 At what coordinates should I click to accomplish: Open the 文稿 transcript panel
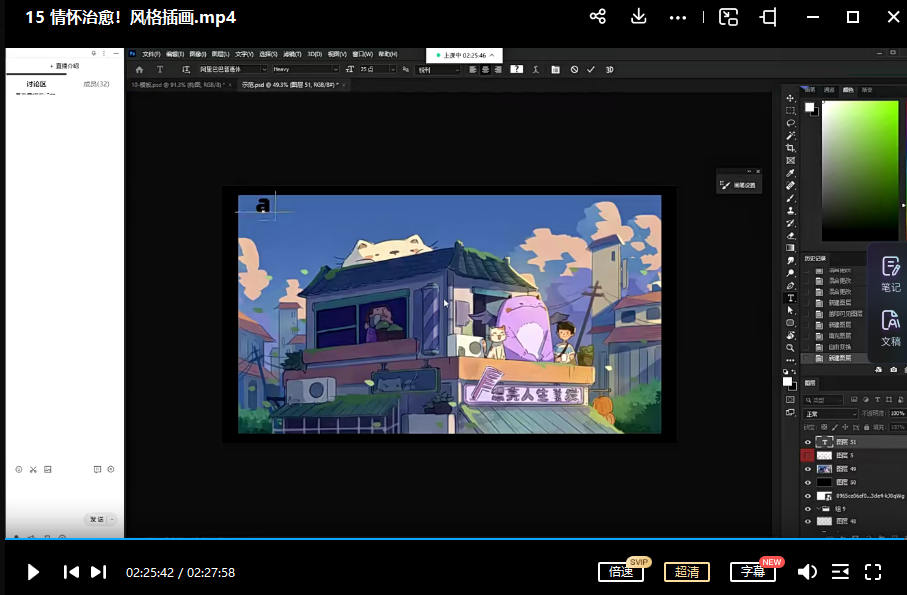point(890,327)
